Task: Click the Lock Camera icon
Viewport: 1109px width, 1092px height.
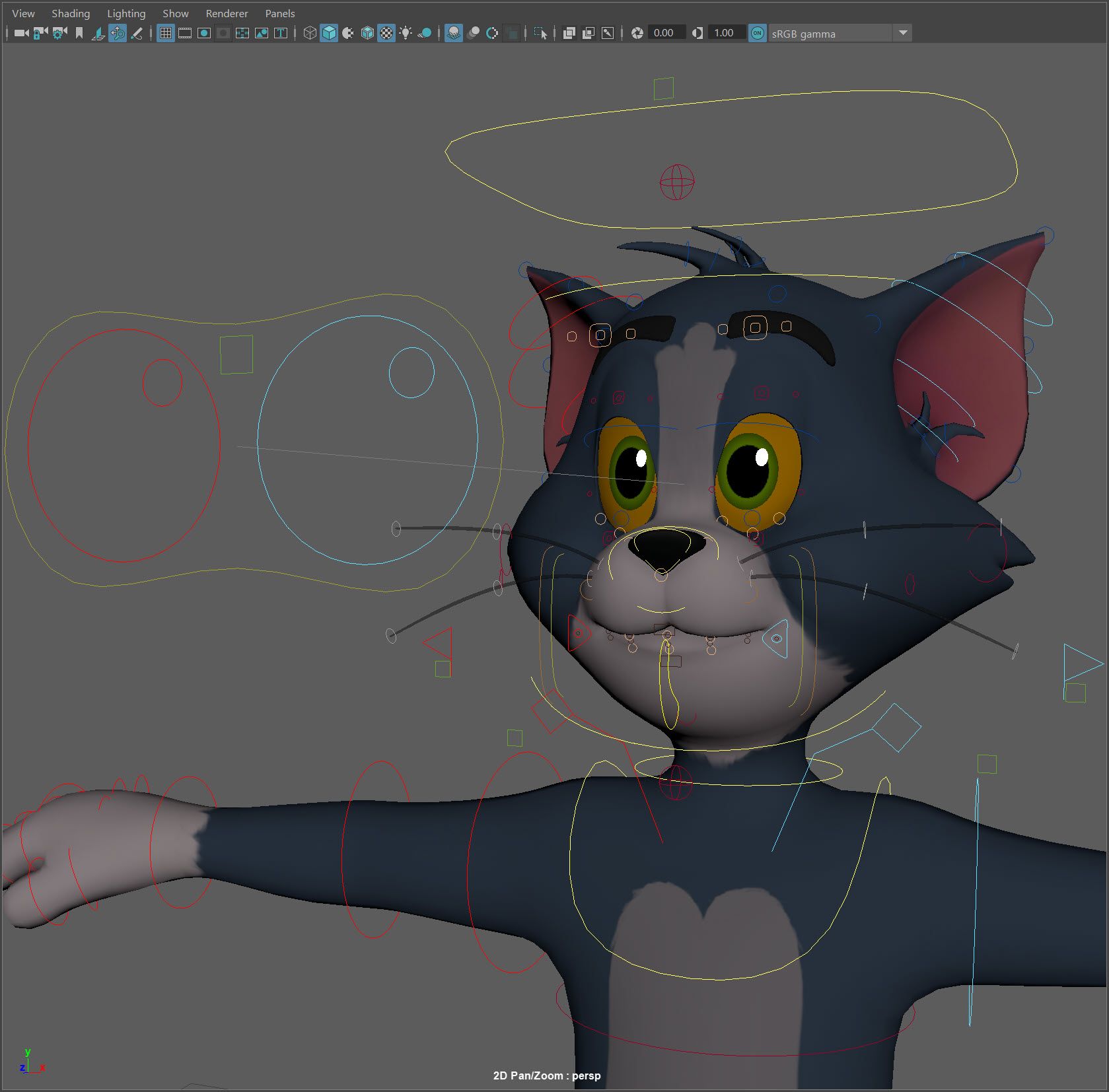Action: pos(40,33)
